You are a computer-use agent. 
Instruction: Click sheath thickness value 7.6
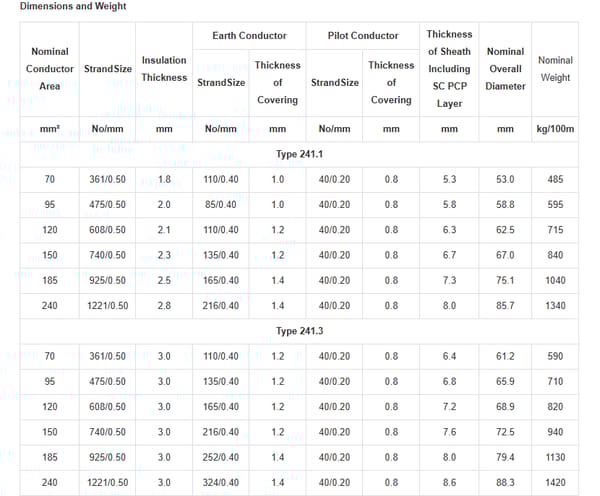click(449, 432)
